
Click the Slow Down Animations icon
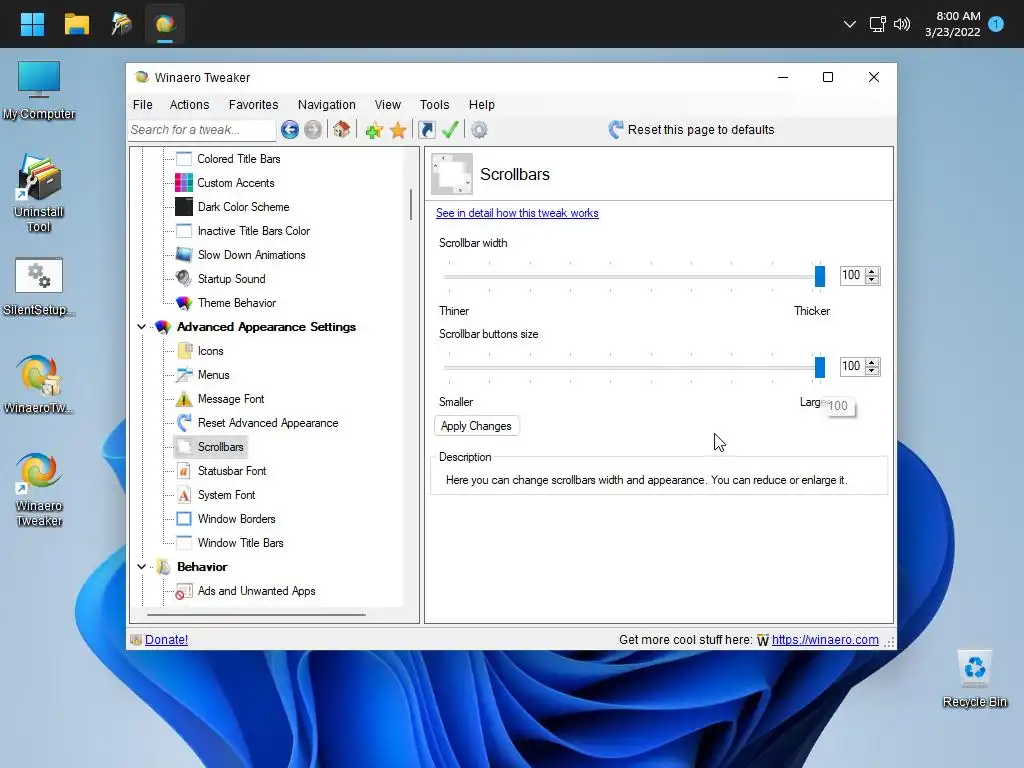point(184,255)
